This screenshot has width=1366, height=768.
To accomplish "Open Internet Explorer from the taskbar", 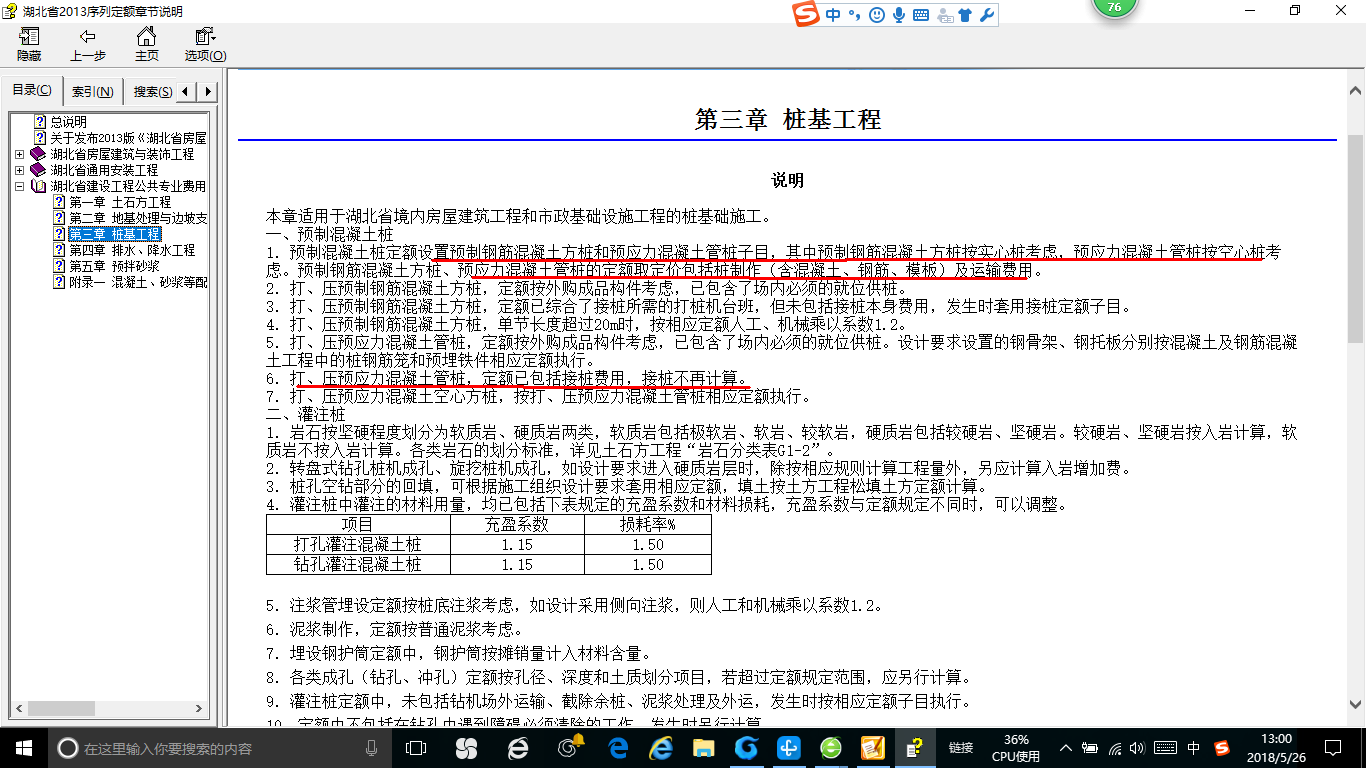I will (661, 748).
